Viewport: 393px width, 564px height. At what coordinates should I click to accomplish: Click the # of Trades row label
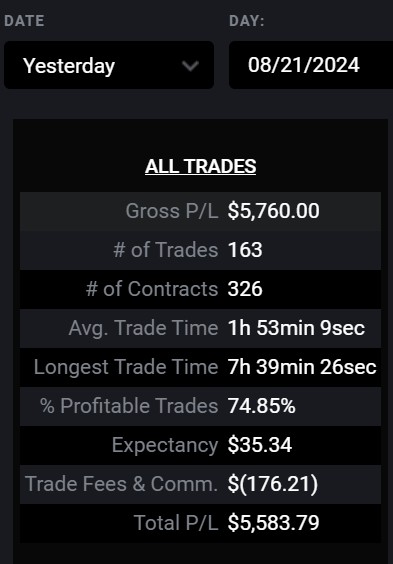pyautogui.click(x=166, y=250)
